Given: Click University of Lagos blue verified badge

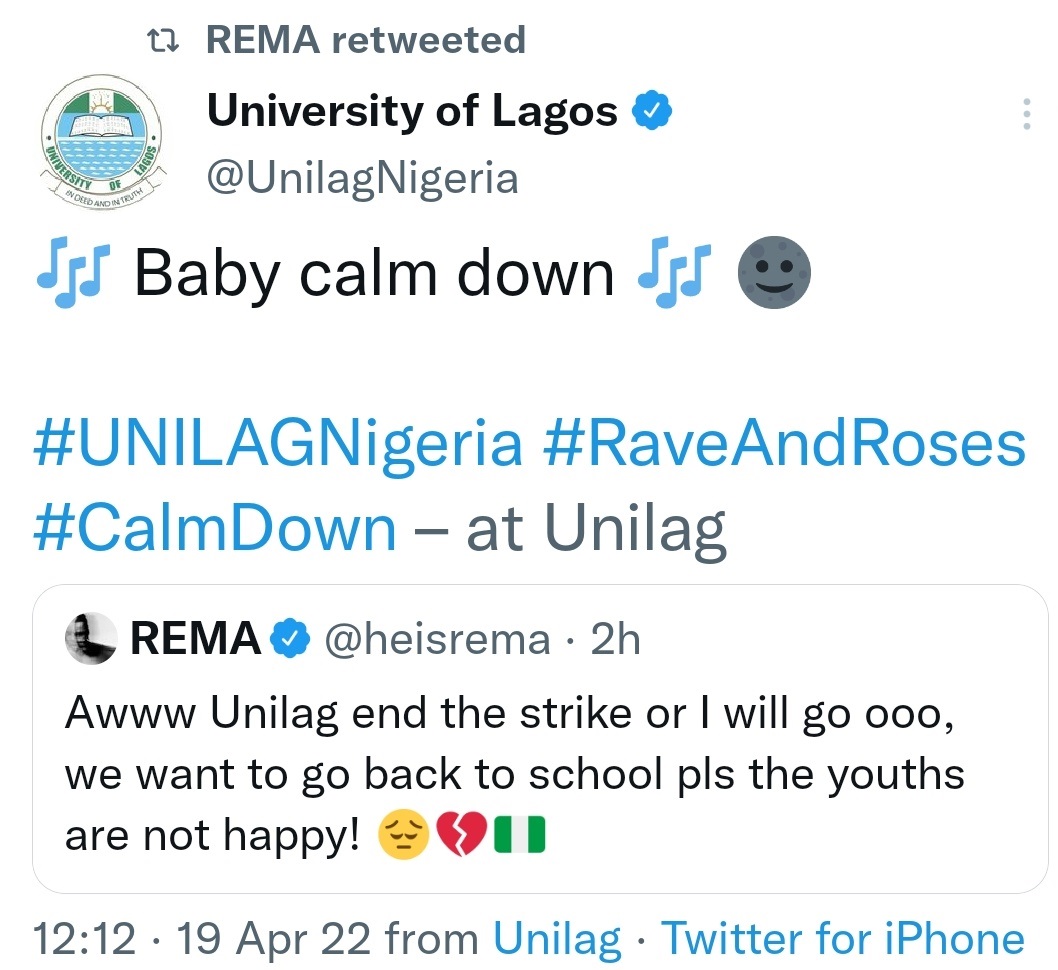Looking at the screenshot, I should tap(652, 112).
